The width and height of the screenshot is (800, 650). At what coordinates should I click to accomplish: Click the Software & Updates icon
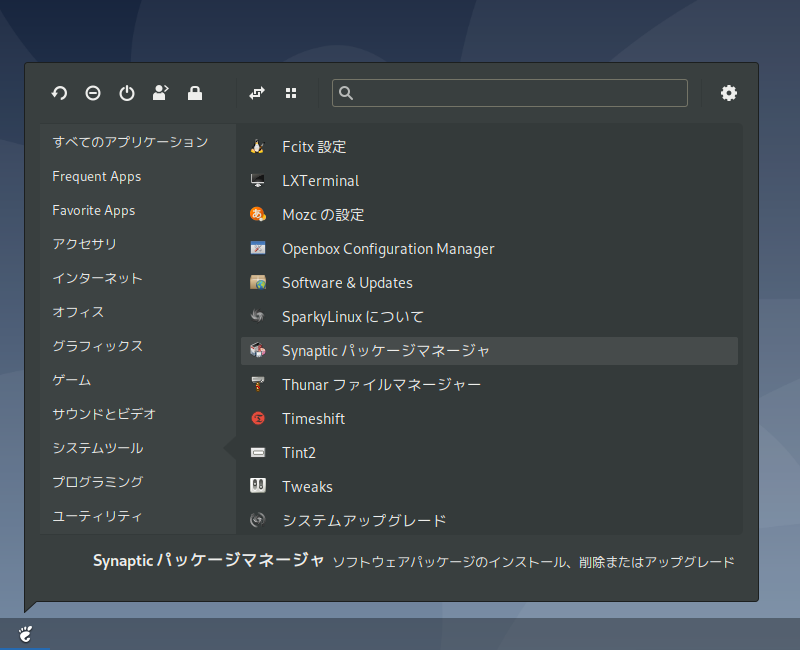tap(258, 283)
